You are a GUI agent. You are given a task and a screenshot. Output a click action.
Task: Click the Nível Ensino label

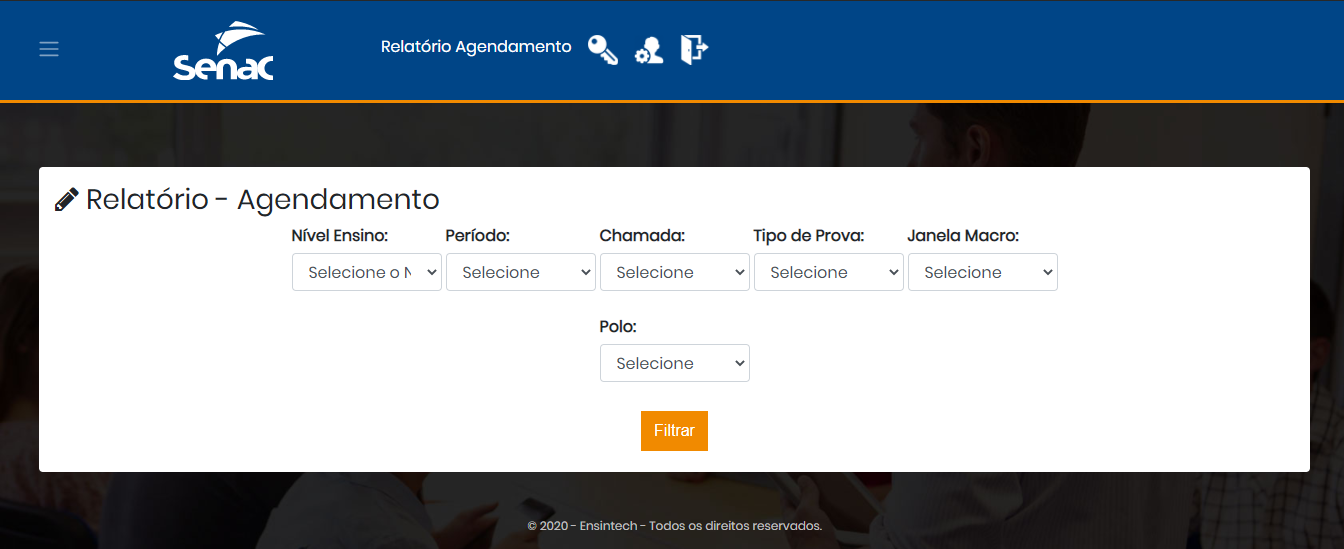click(340, 236)
